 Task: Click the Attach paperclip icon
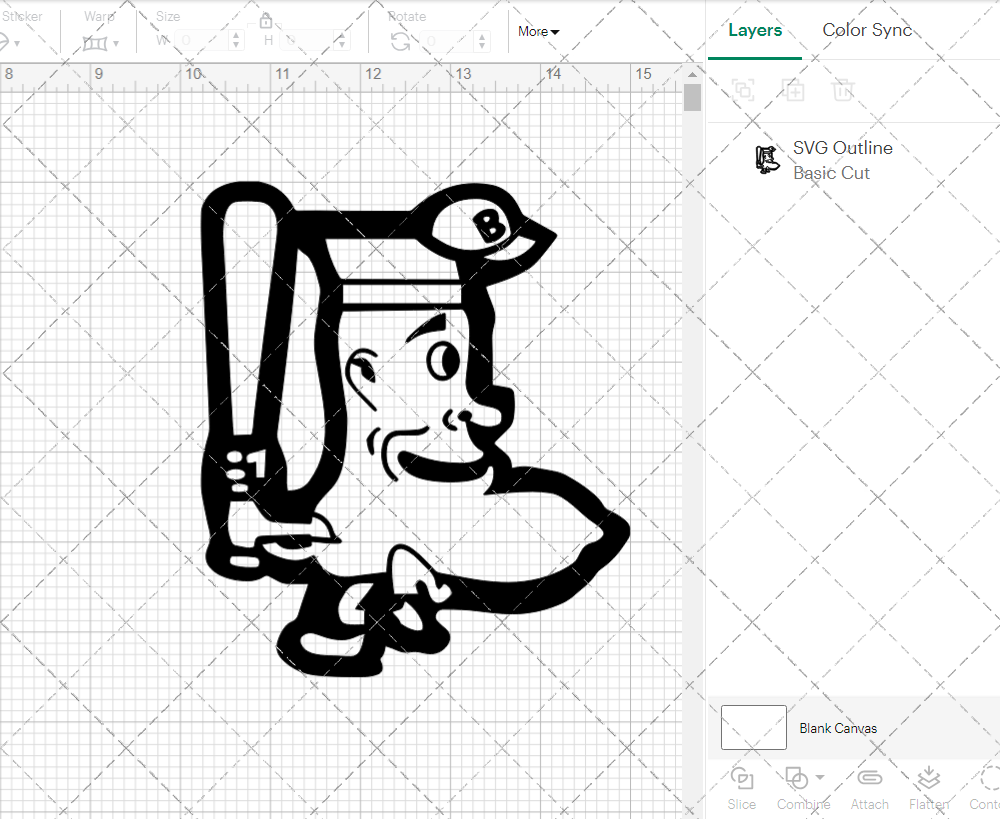coord(869,779)
